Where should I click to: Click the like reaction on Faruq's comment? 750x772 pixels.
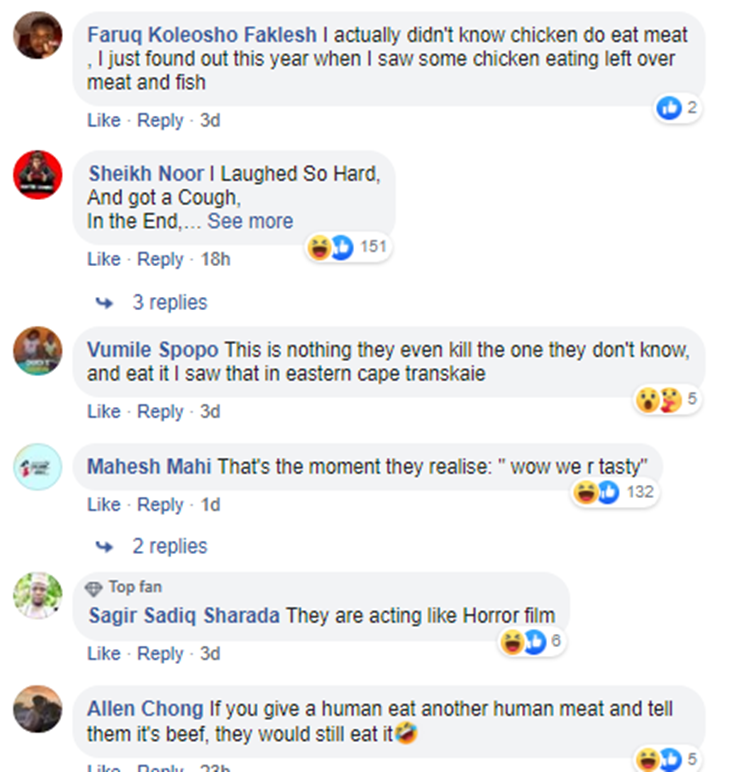click(x=669, y=108)
